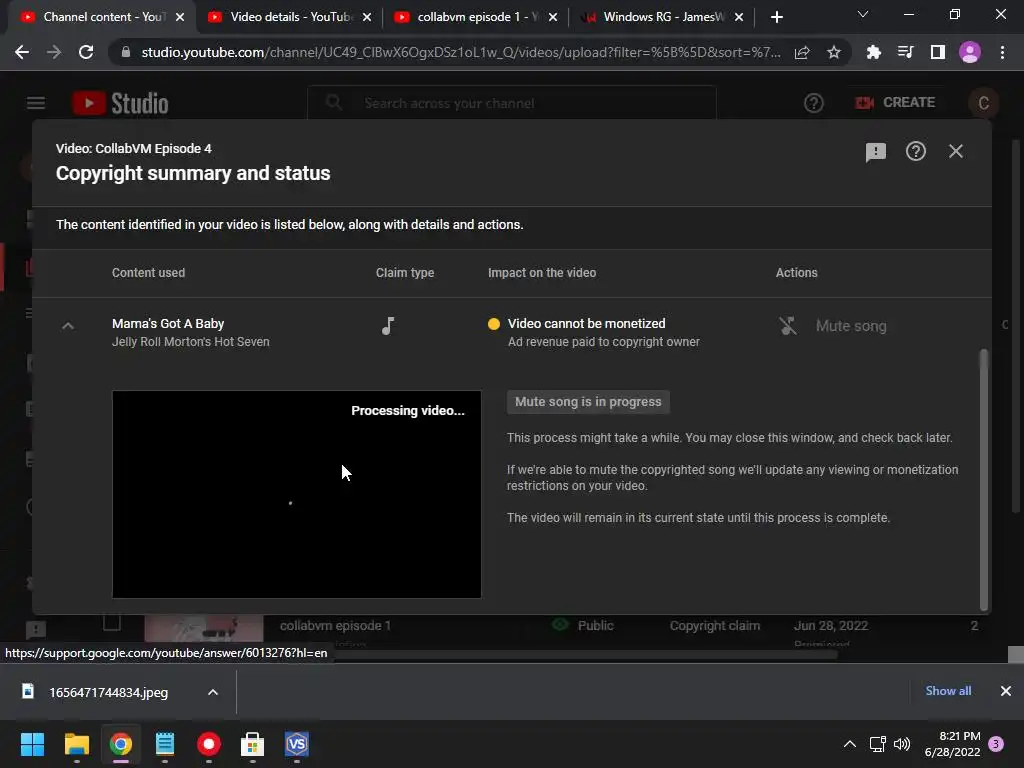Click the Studio help question icon

point(814,103)
